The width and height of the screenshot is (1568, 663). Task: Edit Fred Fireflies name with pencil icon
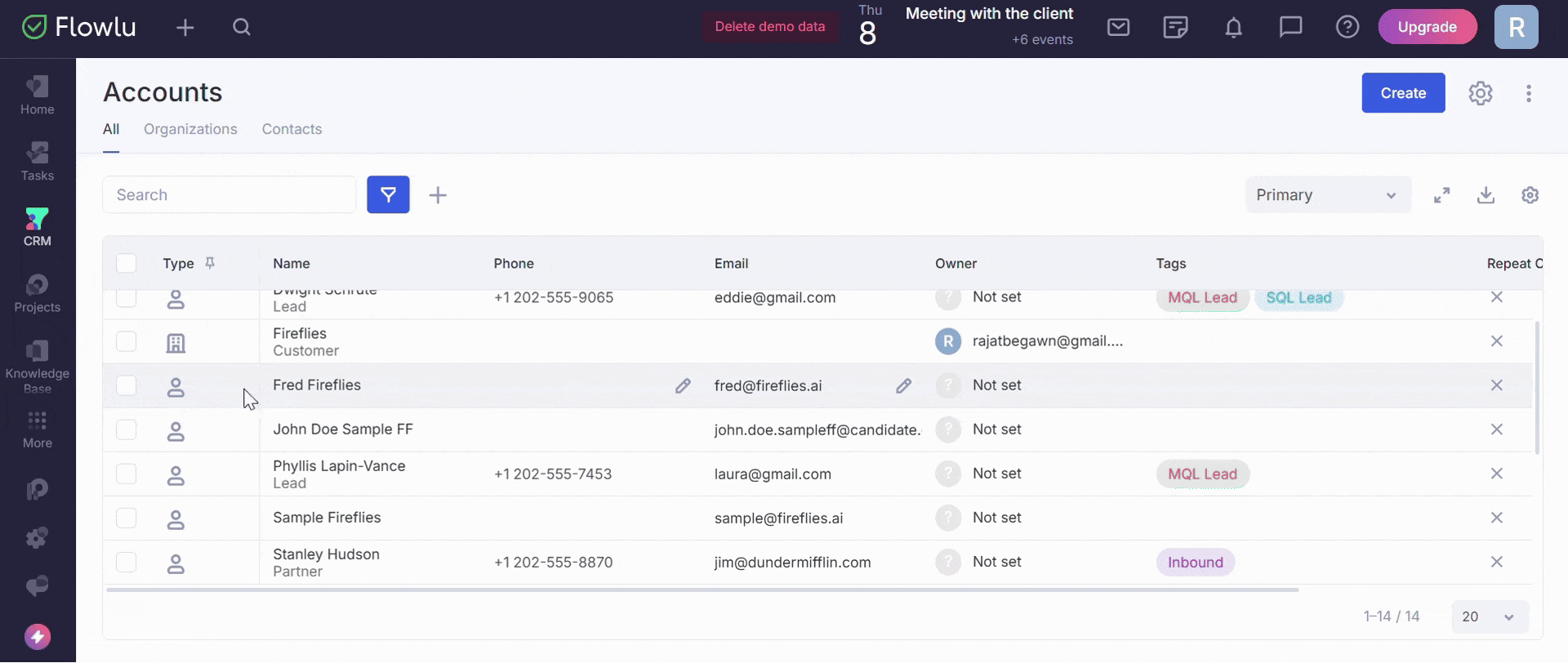point(683,385)
